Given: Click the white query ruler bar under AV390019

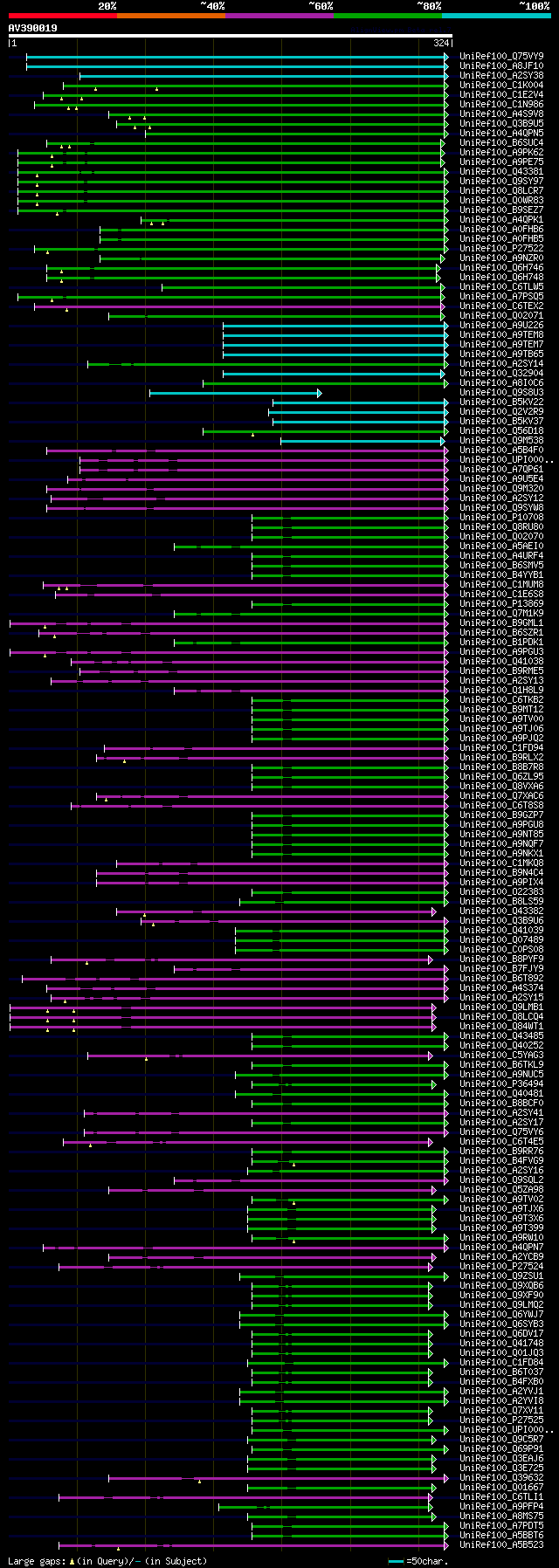Looking at the screenshot, I should (x=231, y=36).
